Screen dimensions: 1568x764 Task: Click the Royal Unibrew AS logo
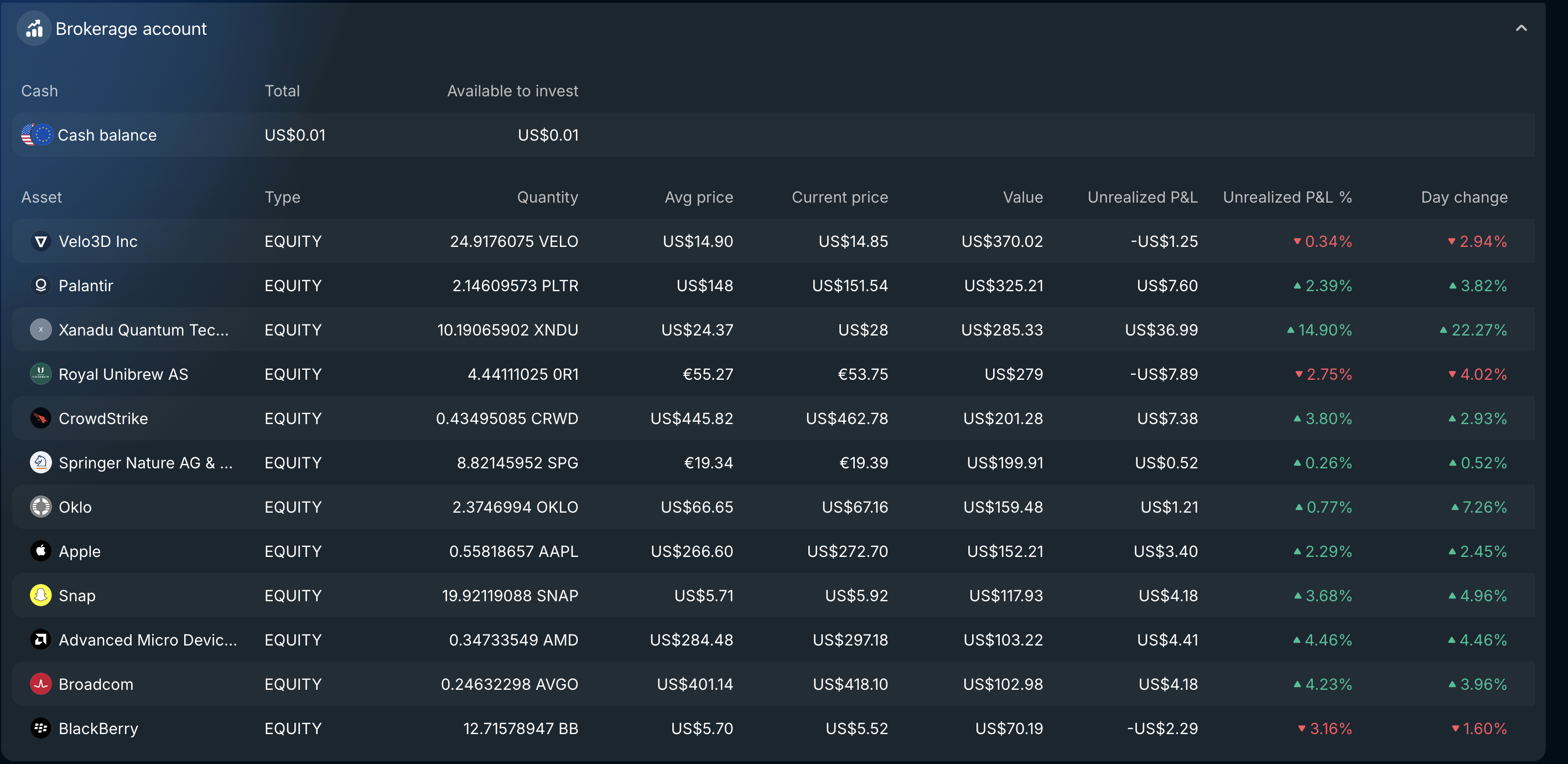tap(41, 374)
